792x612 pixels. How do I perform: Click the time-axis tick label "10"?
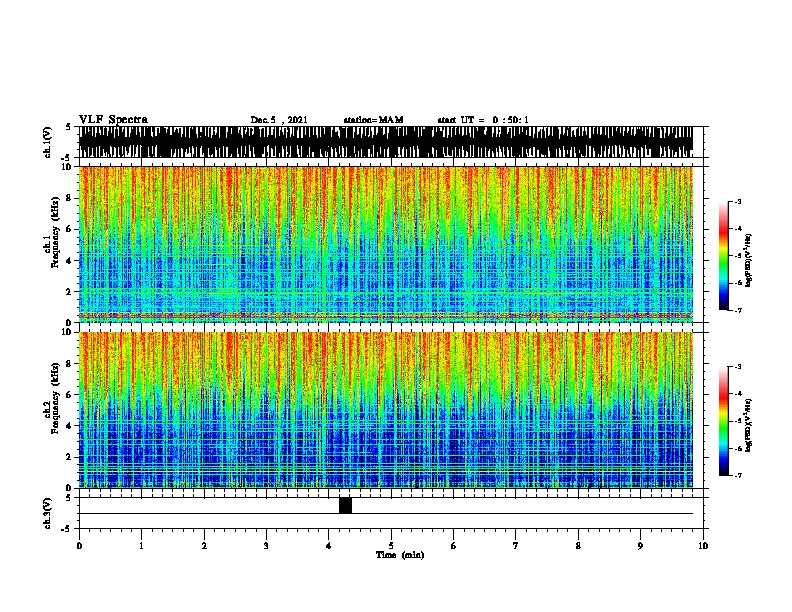click(703, 546)
